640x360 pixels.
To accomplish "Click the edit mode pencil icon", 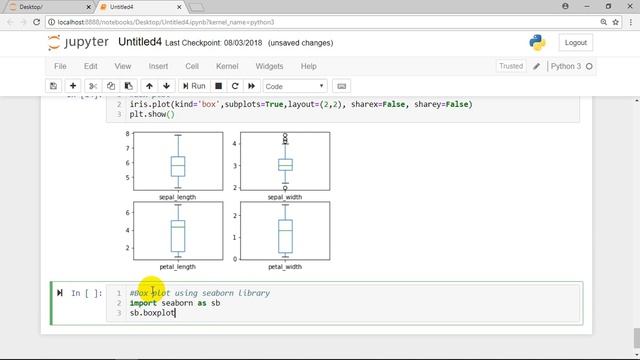I will point(536,67).
